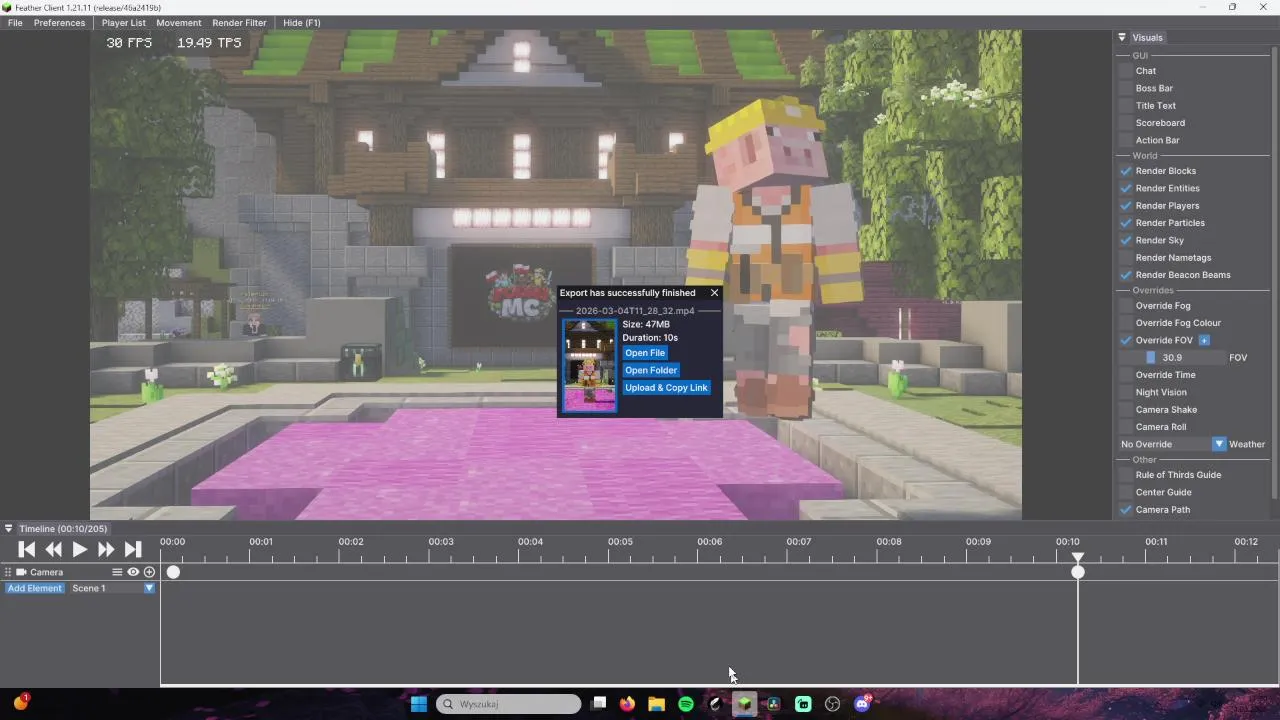This screenshot has width=1280, height=720.
Task: Grab the Camera track drag handle
Action: click(8, 572)
